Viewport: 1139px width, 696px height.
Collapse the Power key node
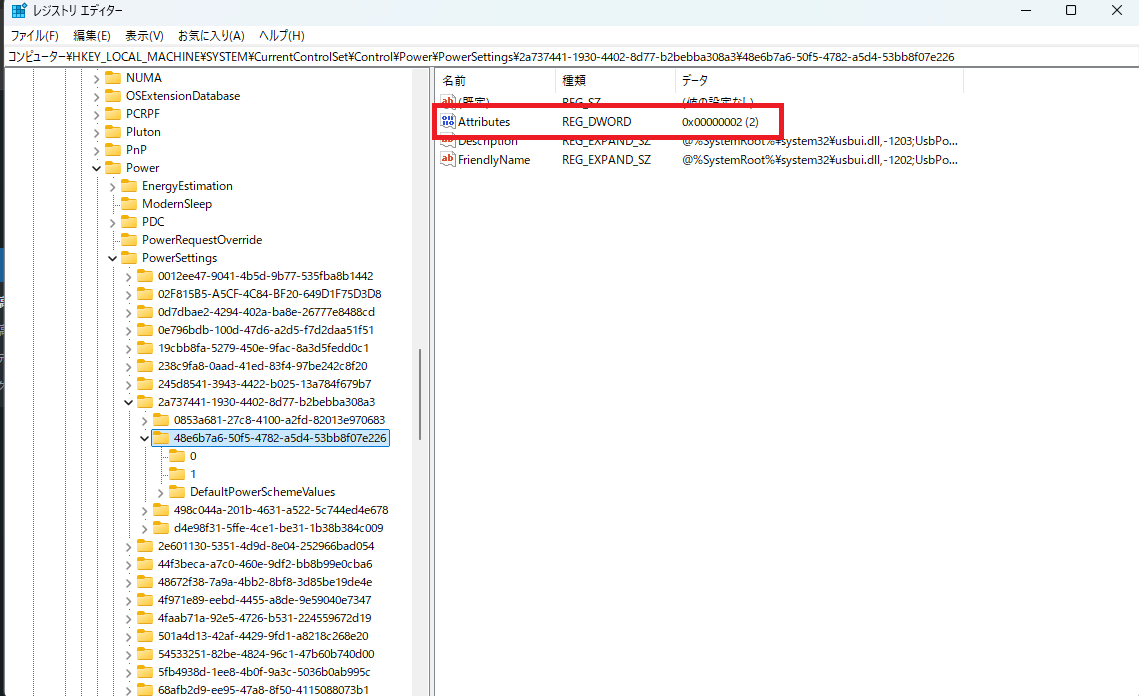click(96, 168)
